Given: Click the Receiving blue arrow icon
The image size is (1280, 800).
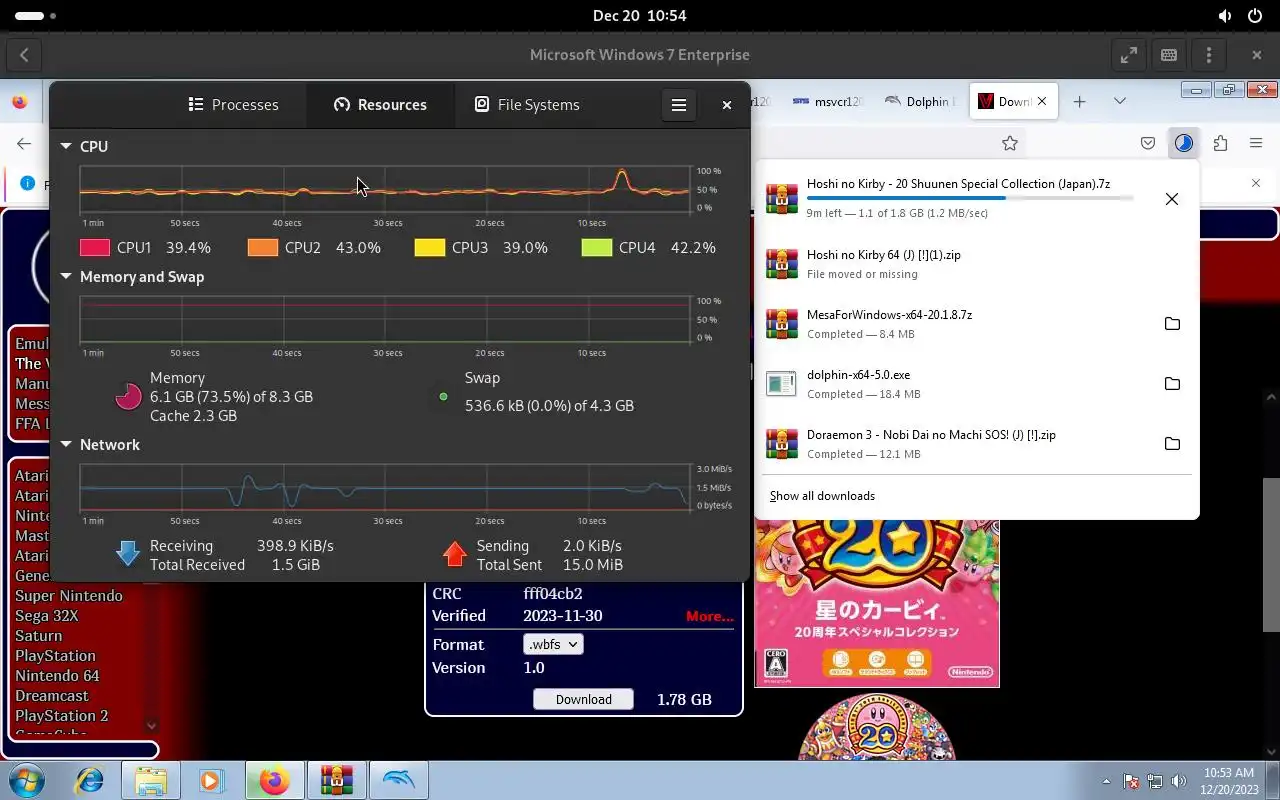Looking at the screenshot, I should 128,553.
